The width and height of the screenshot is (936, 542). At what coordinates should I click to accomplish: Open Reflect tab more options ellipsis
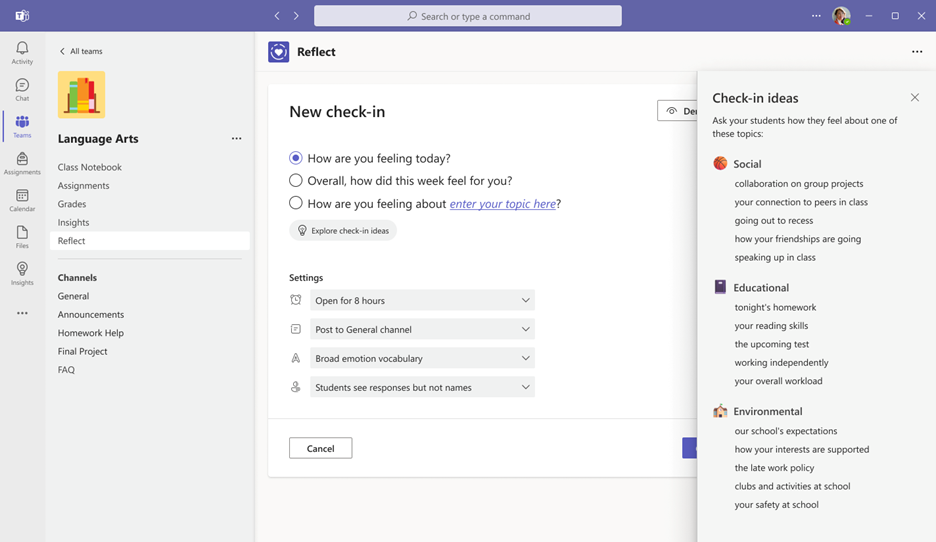coord(917,52)
